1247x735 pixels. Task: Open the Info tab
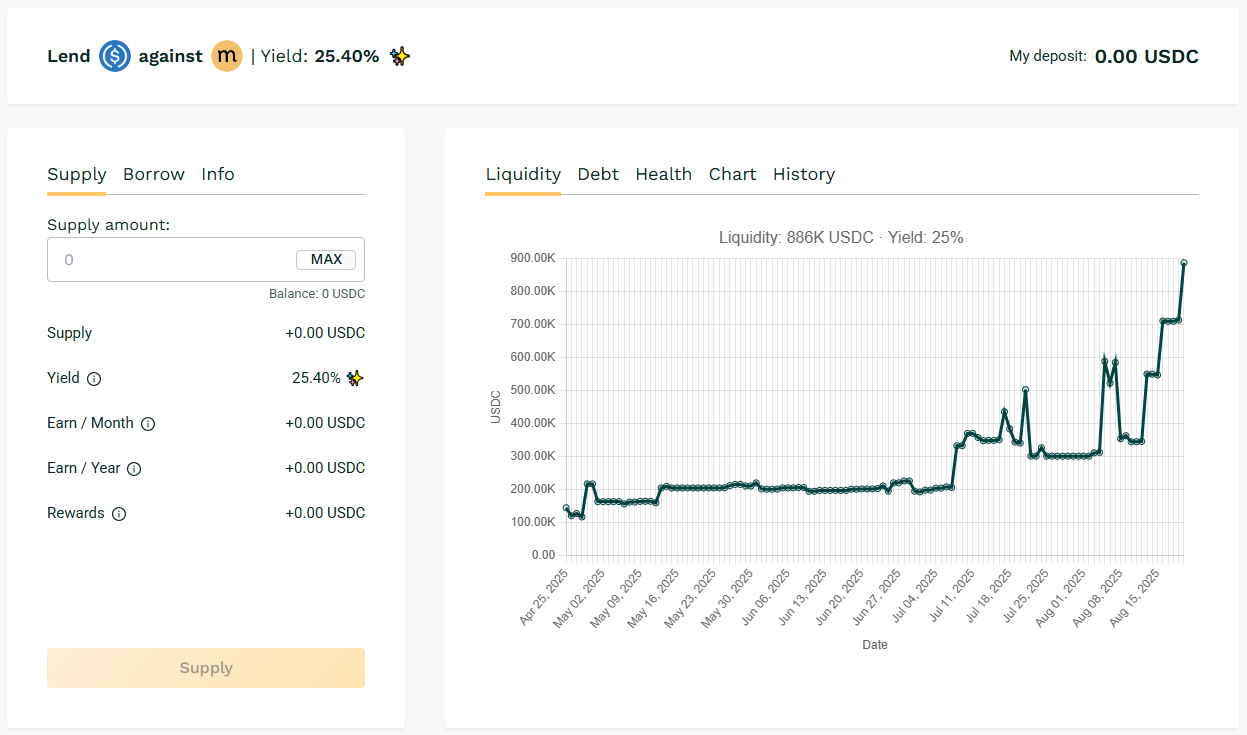click(x=218, y=174)
